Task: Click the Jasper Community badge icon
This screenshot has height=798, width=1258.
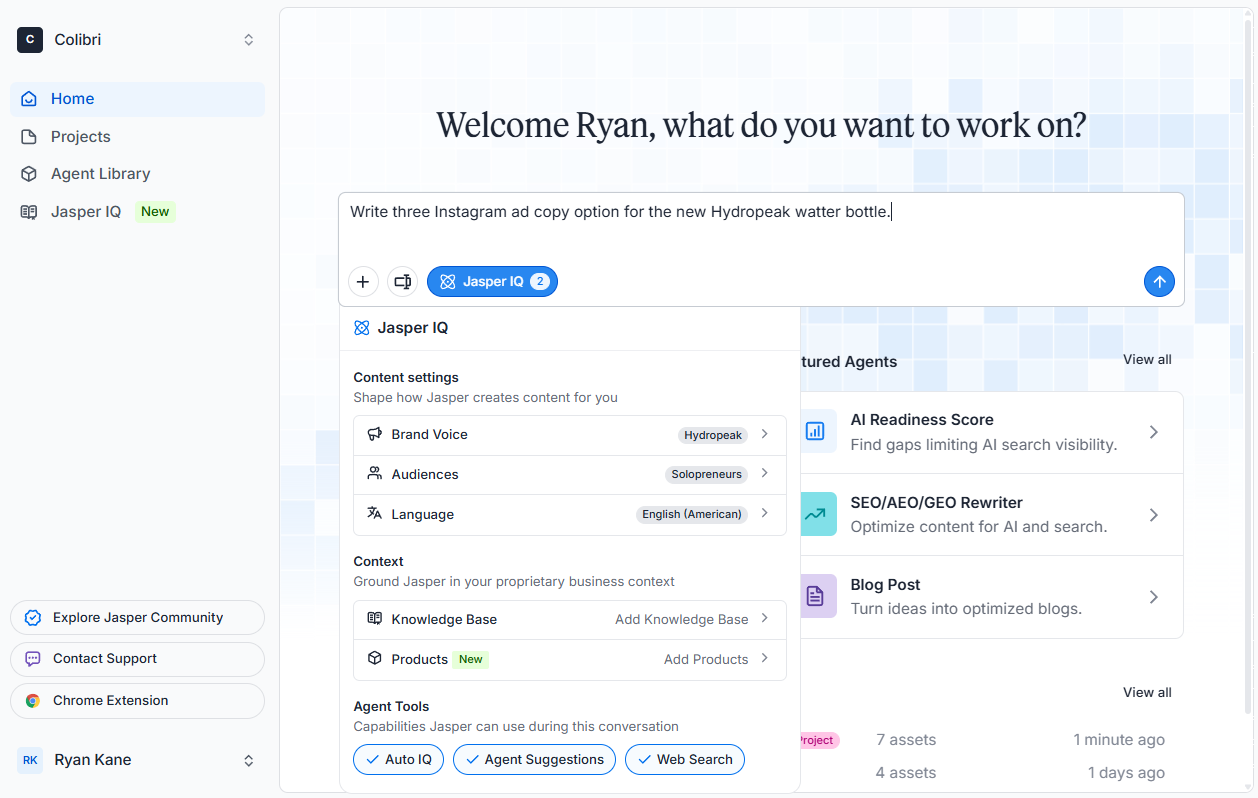Action: 33,618
